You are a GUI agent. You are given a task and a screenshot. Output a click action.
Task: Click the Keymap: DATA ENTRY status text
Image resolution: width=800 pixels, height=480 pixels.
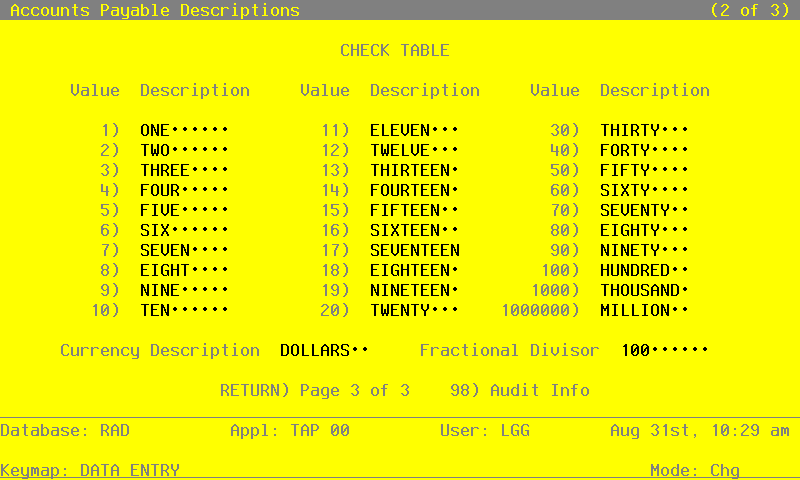pos(90,470)
